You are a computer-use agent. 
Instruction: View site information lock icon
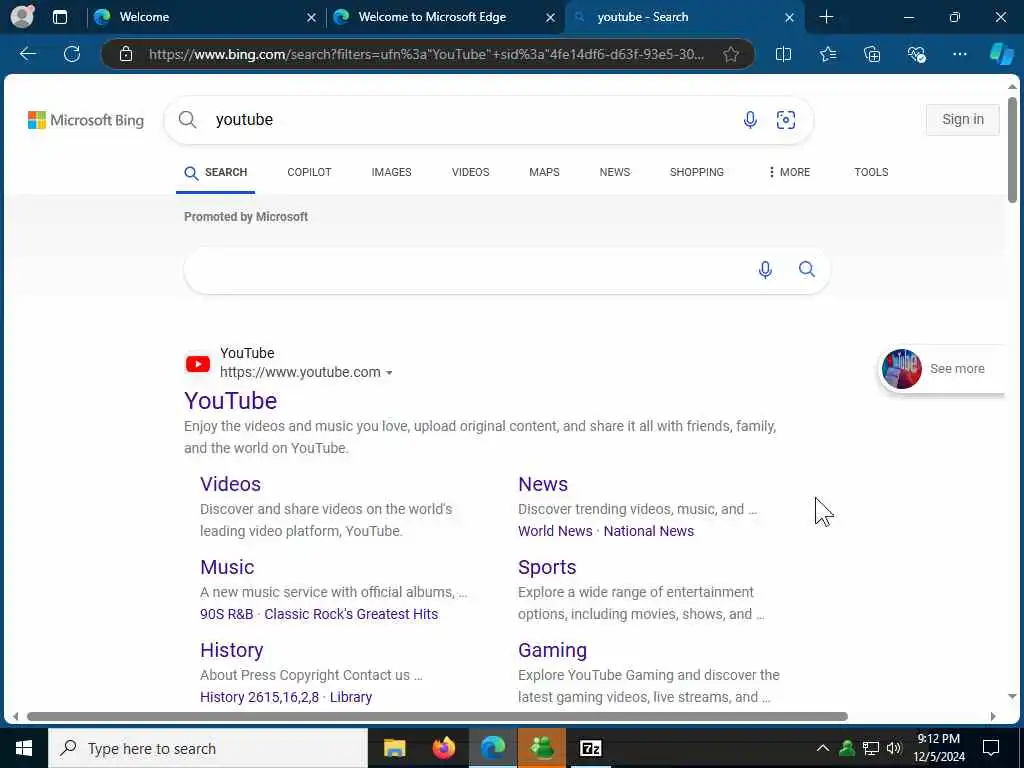pyautogui.click(x=126, y=54)
